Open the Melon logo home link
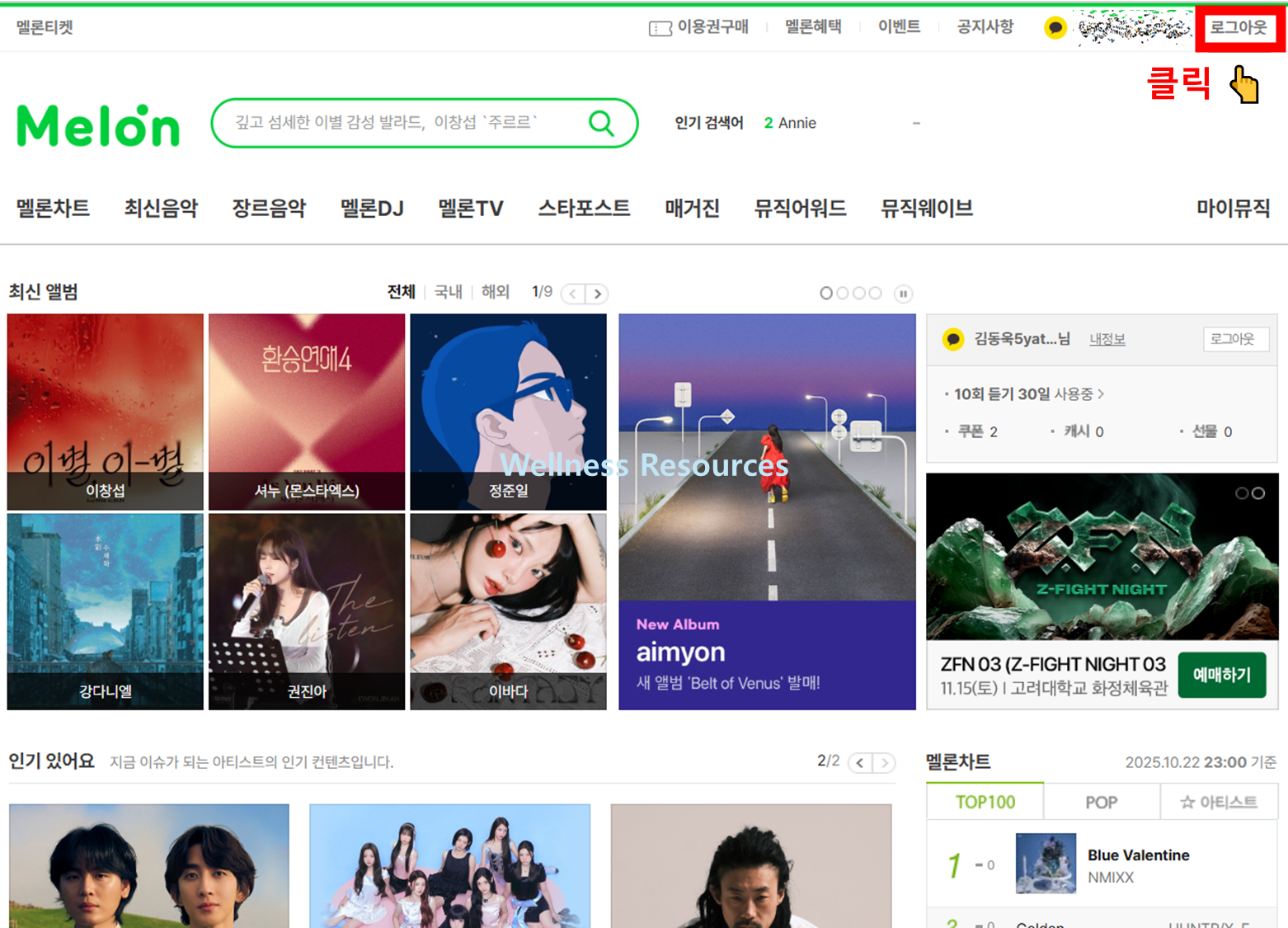Viewport: 1288px width, 928px height. point(98,125)
